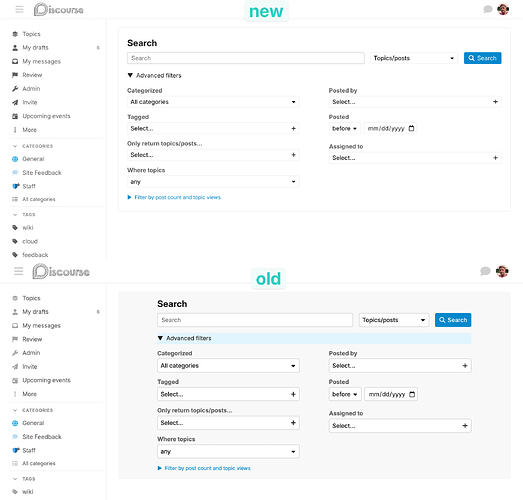
Task: Click plus icon in top Posted by field
Action: click(x=495, y=102)
